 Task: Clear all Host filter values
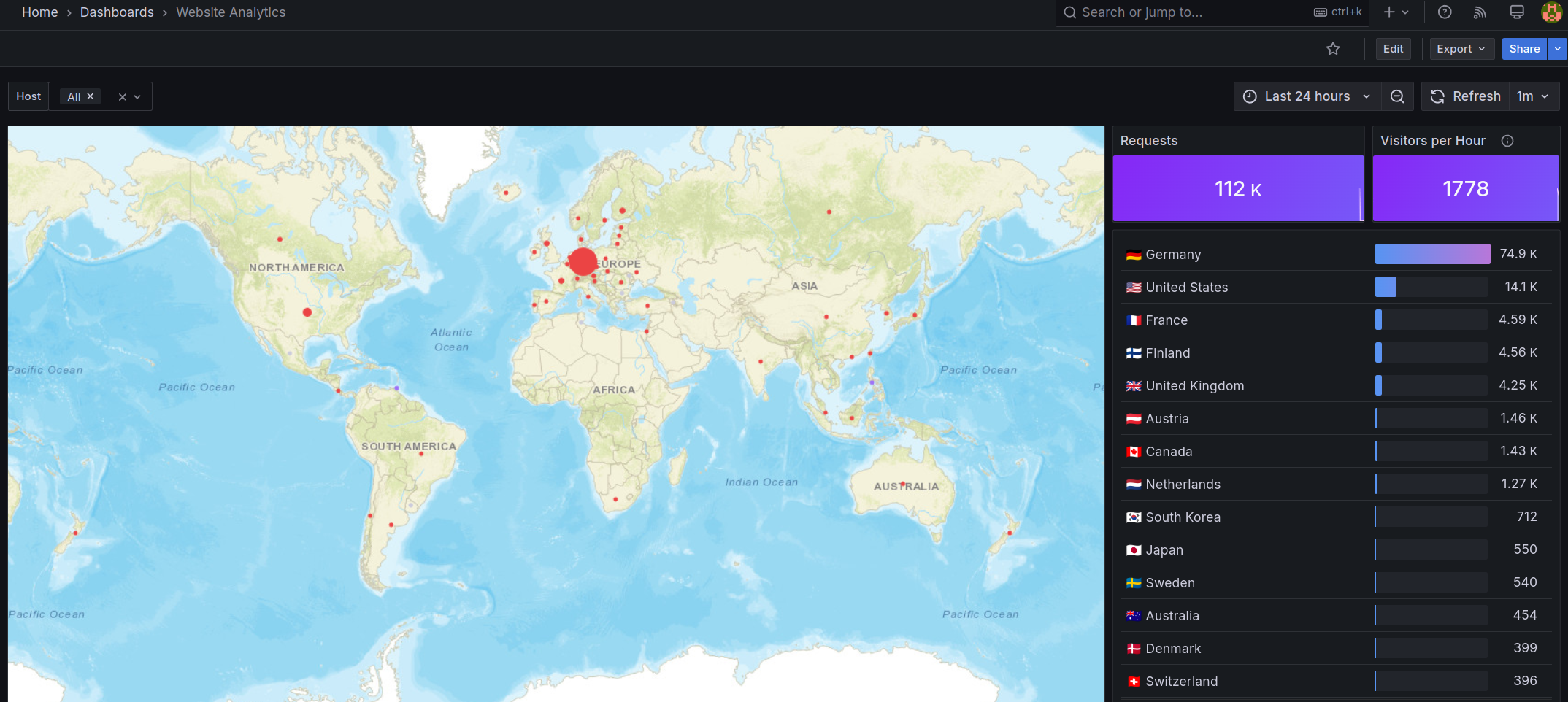(122, 96)
